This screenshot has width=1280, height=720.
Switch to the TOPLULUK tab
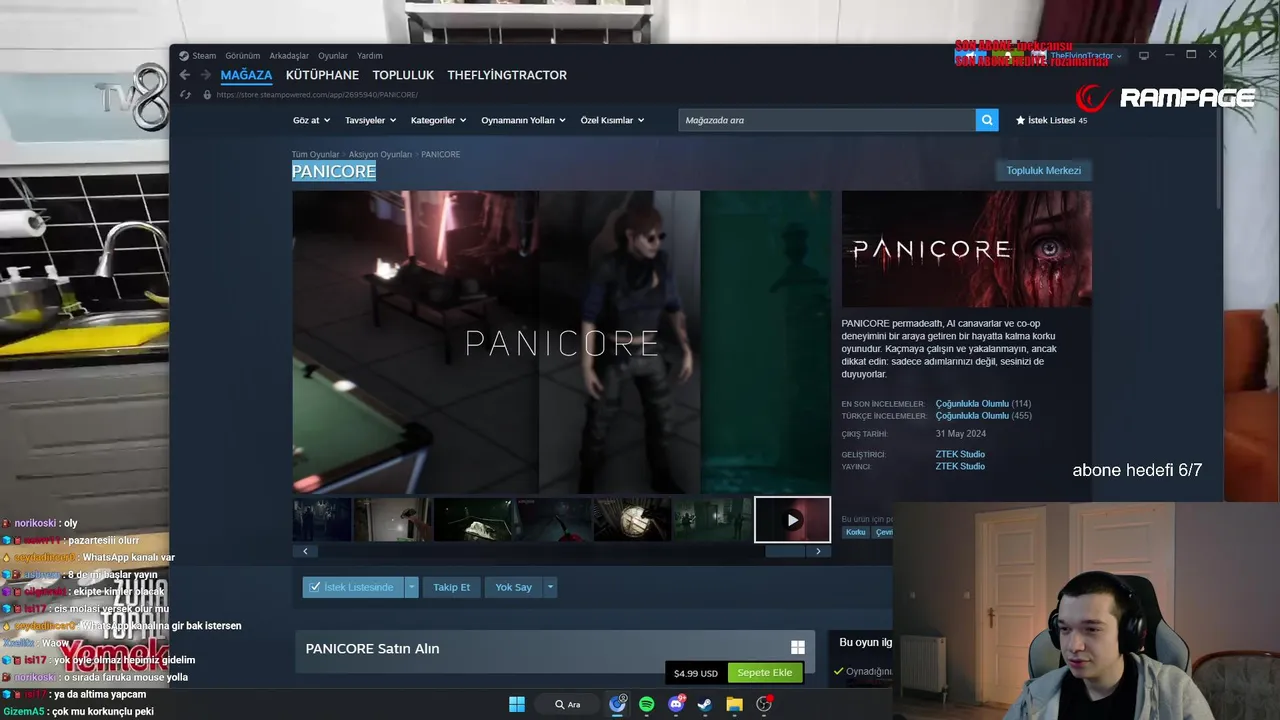403,75
